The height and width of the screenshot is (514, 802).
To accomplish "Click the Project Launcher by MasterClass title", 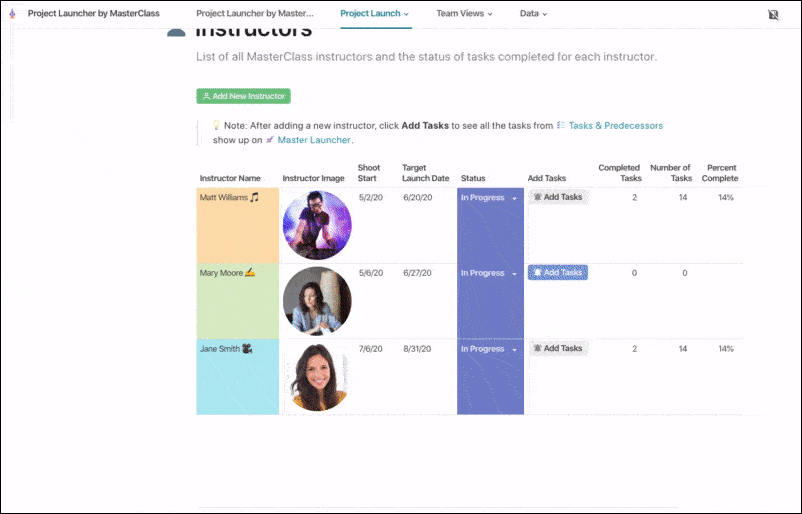I will 94,14.
